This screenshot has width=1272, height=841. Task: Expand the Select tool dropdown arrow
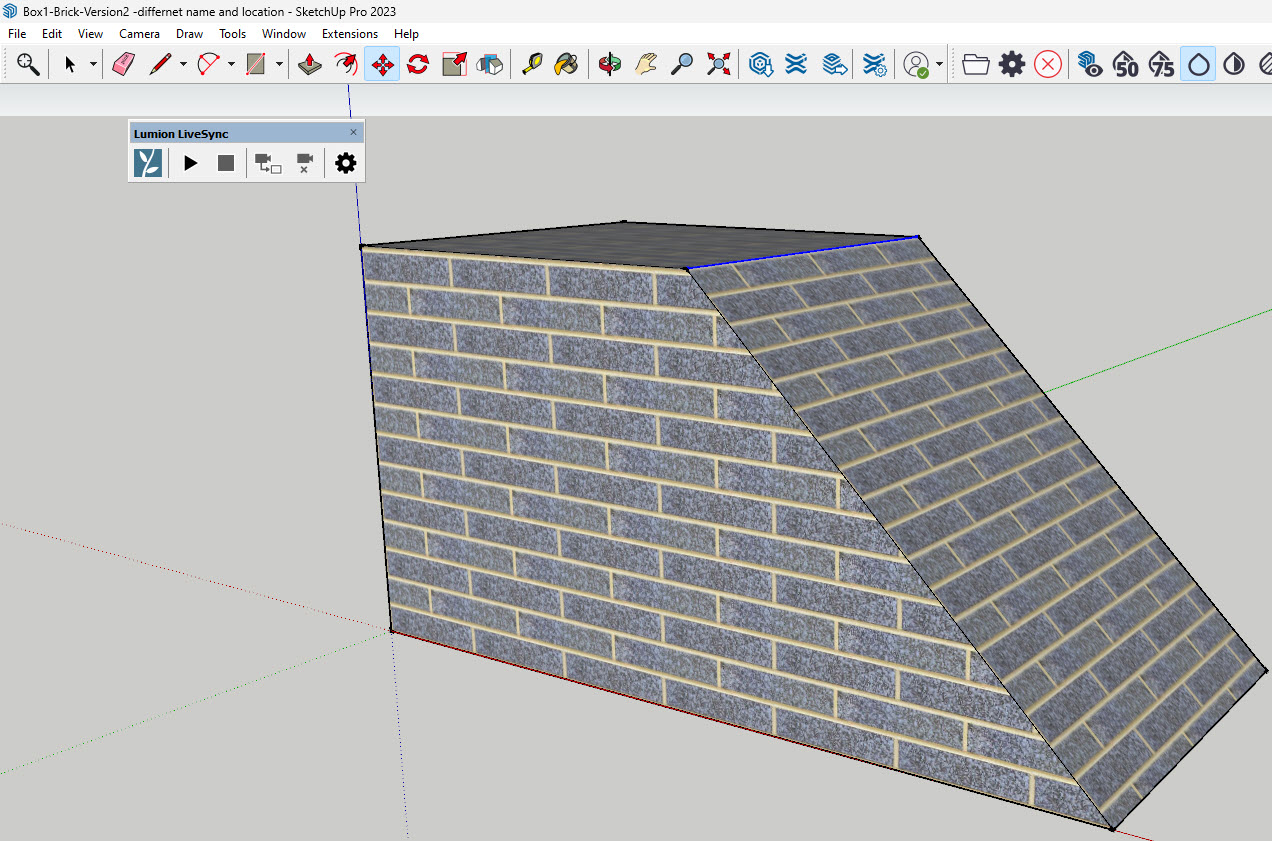pos(93,65)
